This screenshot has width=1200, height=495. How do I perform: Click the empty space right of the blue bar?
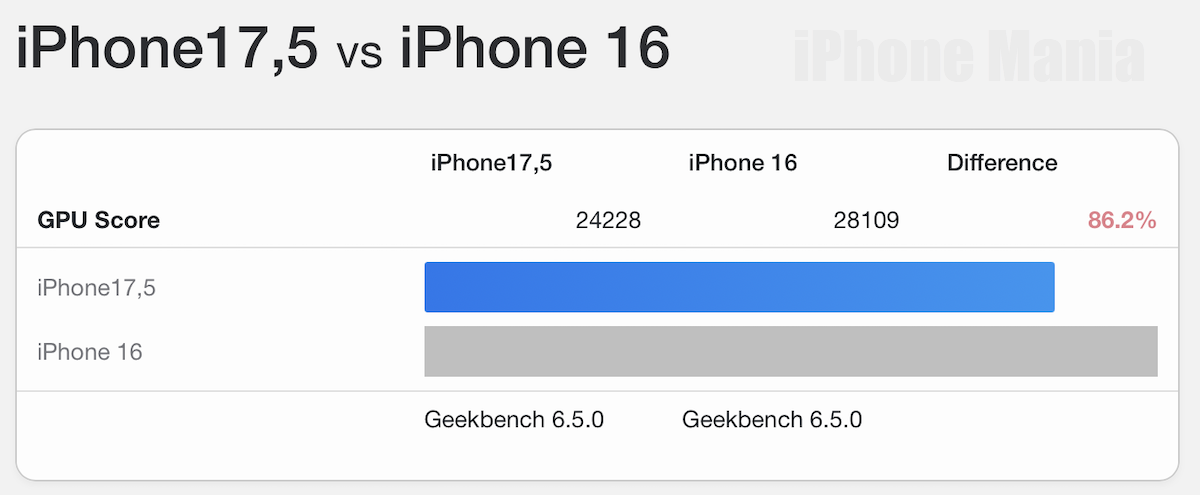point(1106,287)
